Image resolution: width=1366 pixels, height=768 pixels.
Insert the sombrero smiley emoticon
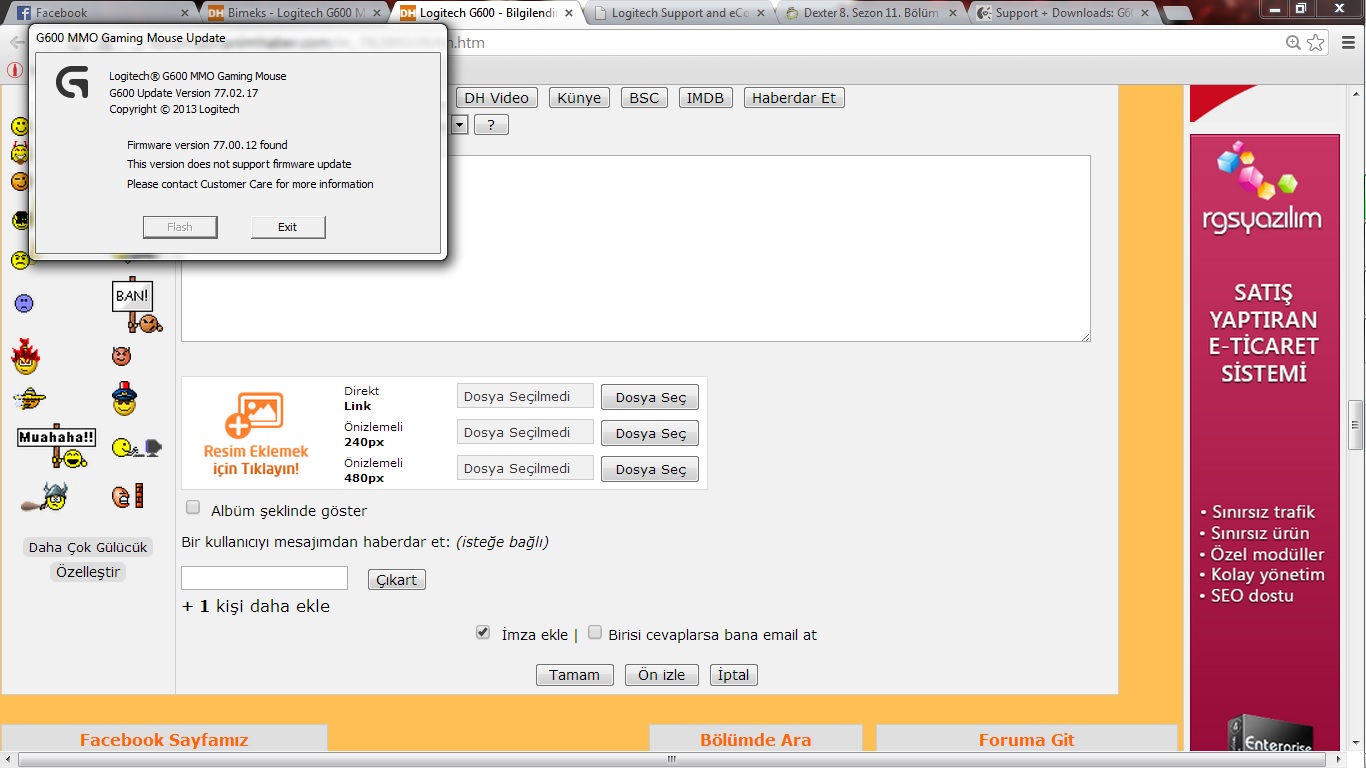pyautogui.click(x=30, y=398)
